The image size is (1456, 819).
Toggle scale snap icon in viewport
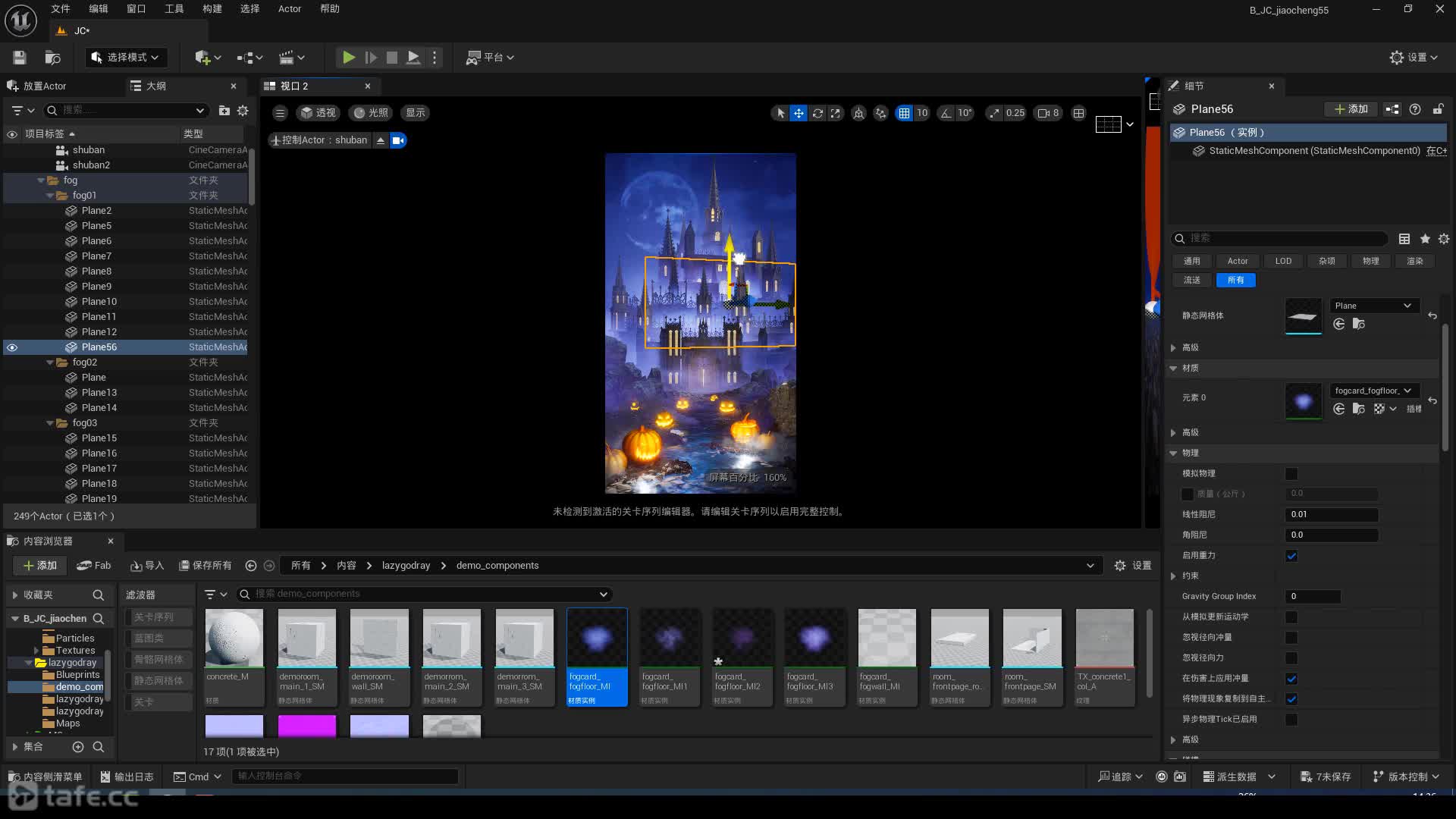(x=994, y=113)
